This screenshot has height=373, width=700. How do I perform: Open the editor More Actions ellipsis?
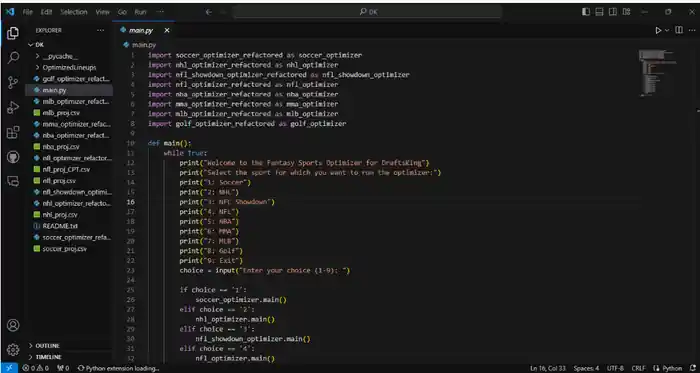click(692, 30)
